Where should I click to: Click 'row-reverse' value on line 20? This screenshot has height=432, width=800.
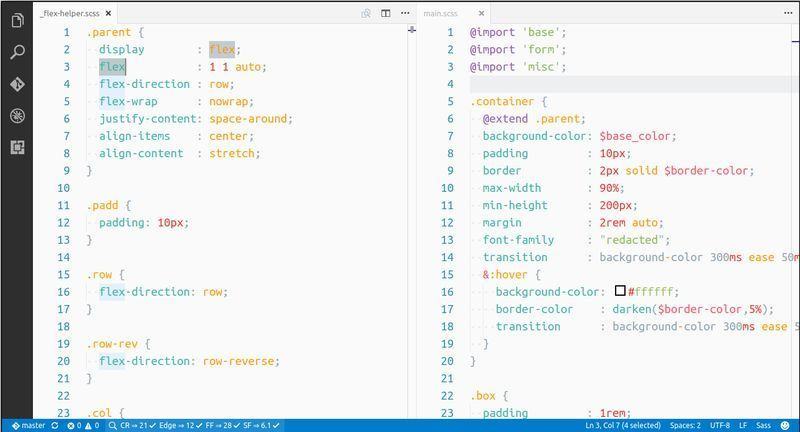pyautogui.click(x=238, y=361)
